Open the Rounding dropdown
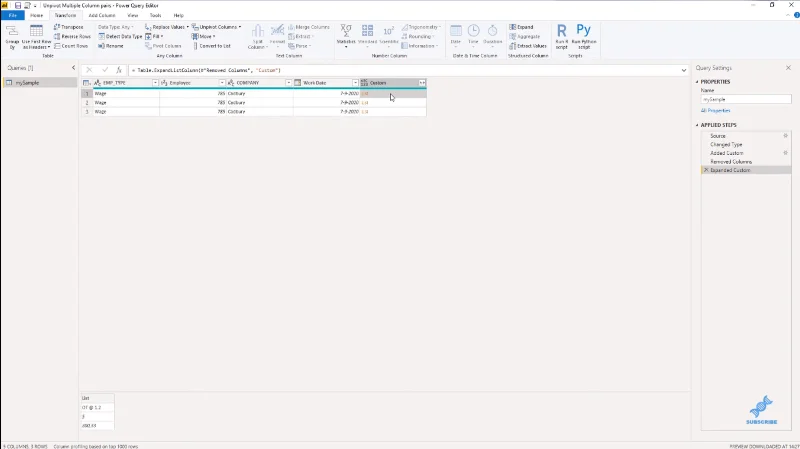This screenshot has width=800, height=449. (417, 37)
